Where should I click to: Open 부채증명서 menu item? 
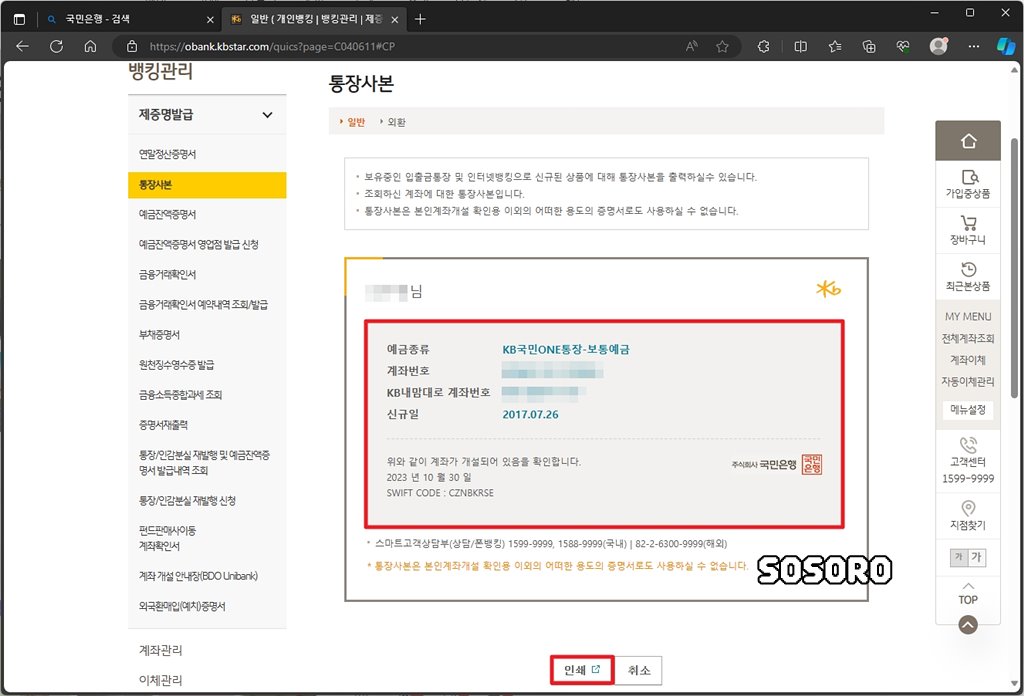coord(159,334)
